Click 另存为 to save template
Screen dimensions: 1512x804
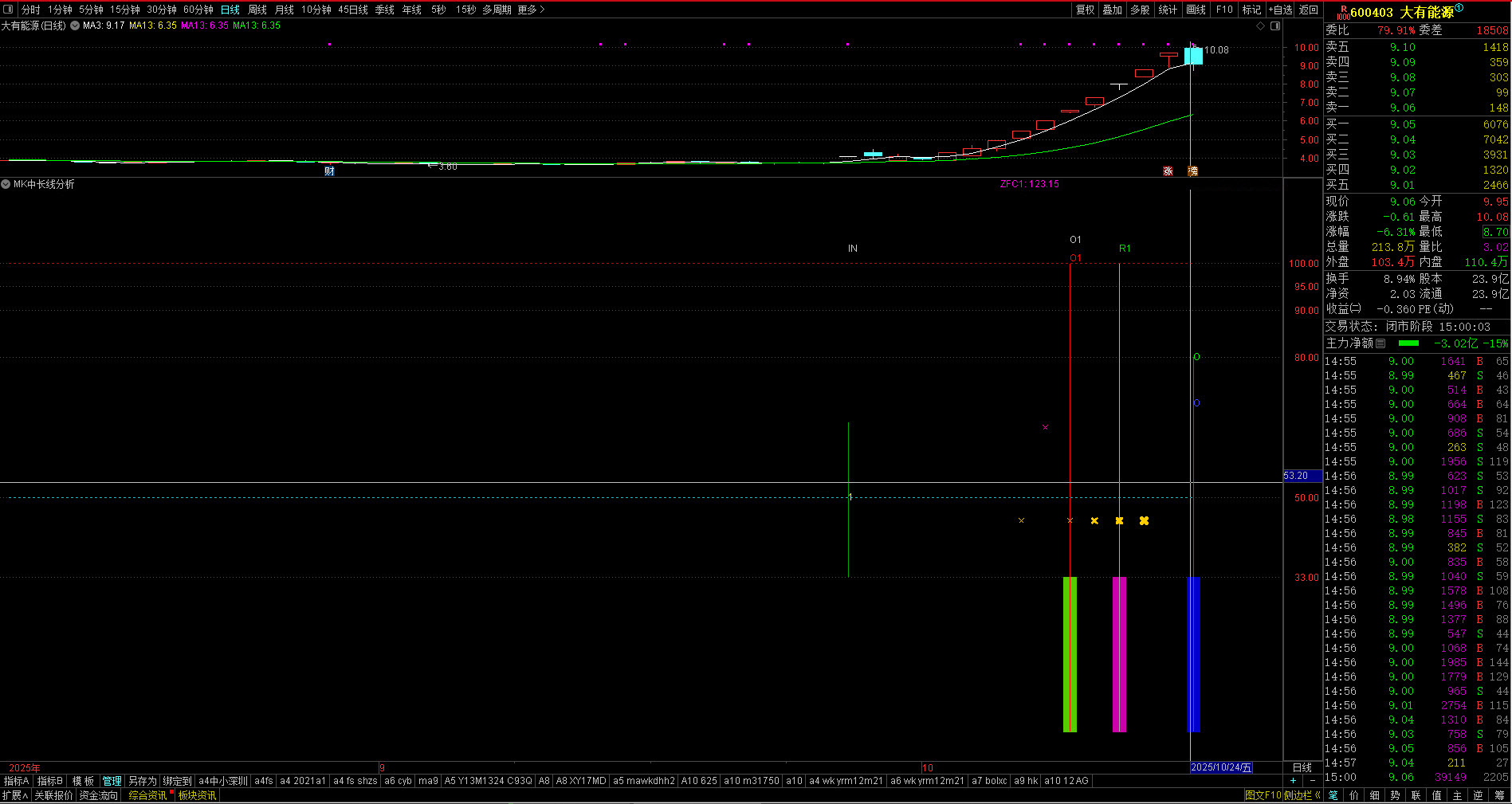point(143,781)
